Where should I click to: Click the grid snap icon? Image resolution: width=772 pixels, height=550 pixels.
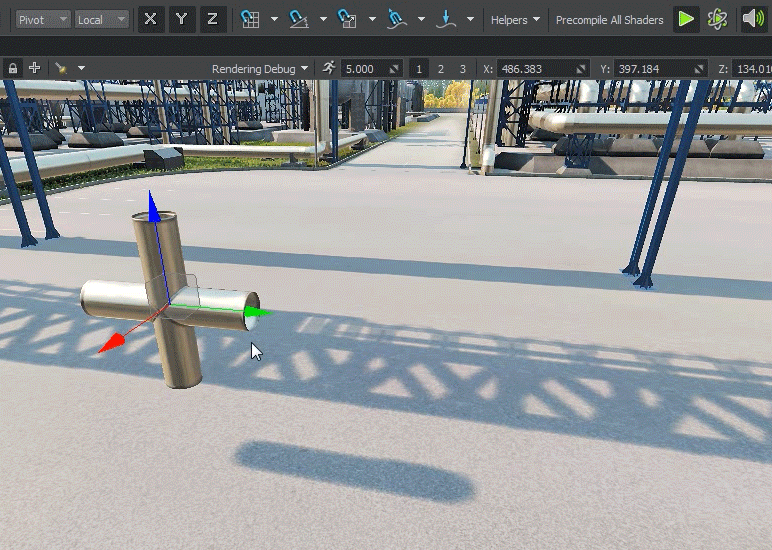click(x=250, y=19)
